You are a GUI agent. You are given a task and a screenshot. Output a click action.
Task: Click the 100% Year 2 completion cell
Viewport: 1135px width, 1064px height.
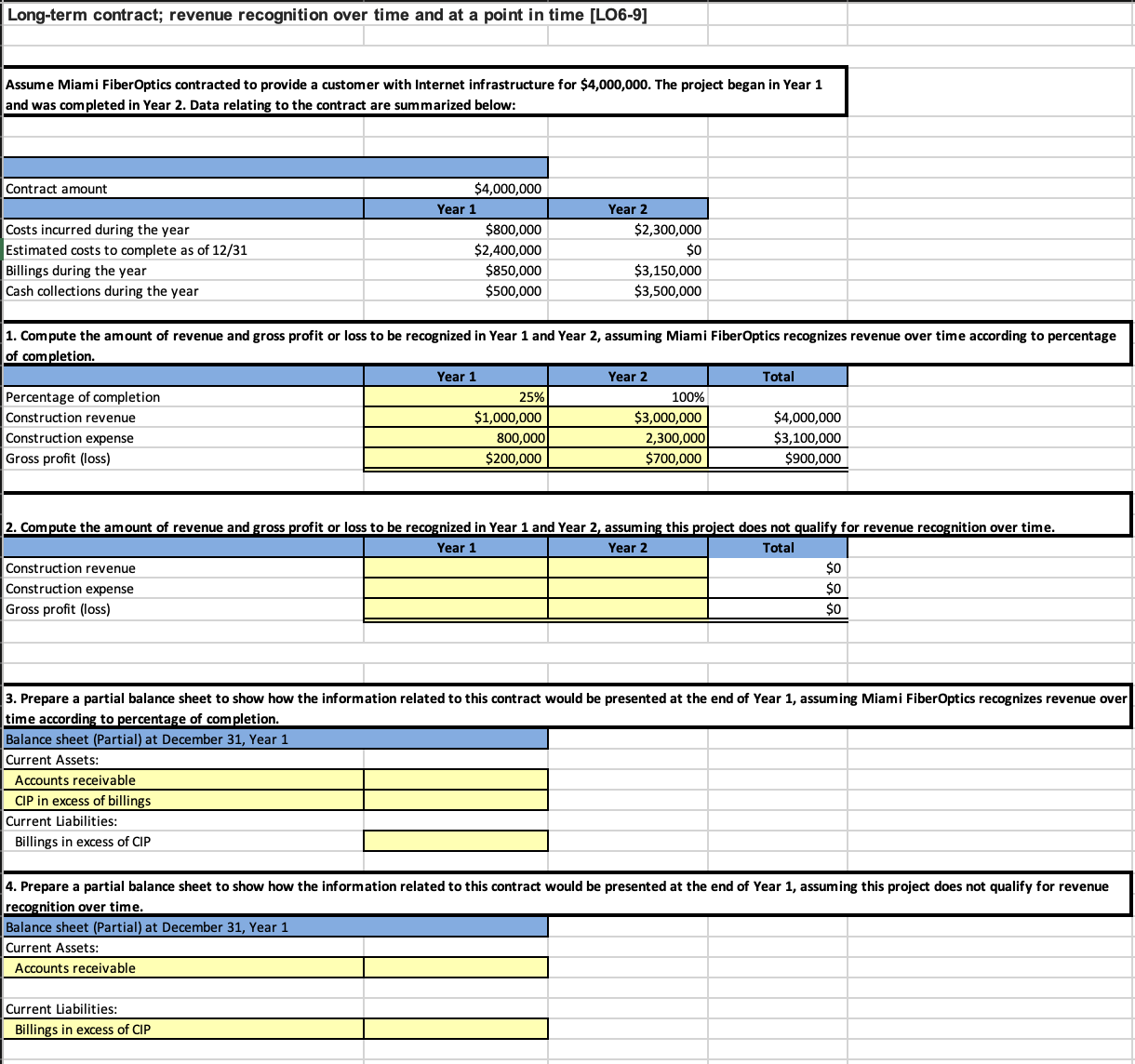[627, 396]
